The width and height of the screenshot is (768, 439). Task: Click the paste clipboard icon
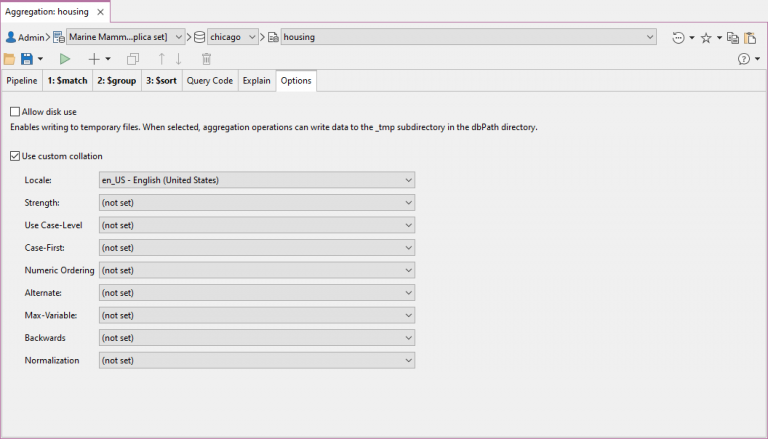click(x=751, y=37)
